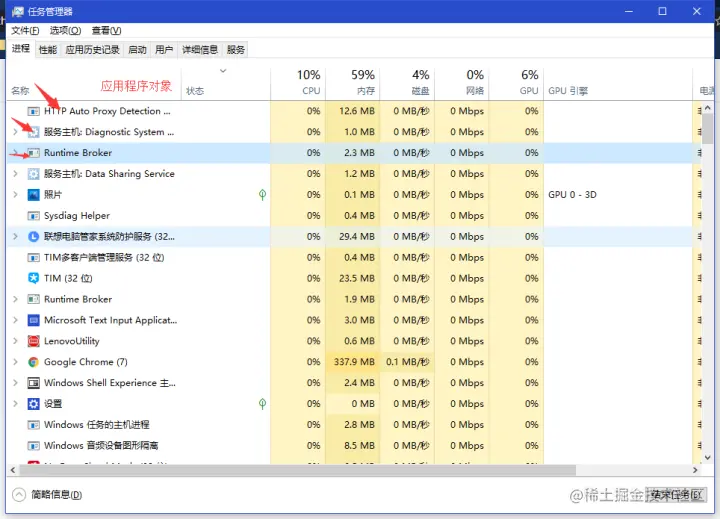Open the 文件(F) menu
Image resolution: width=720 pixels, height=519 pixels.
pos(25,31)
